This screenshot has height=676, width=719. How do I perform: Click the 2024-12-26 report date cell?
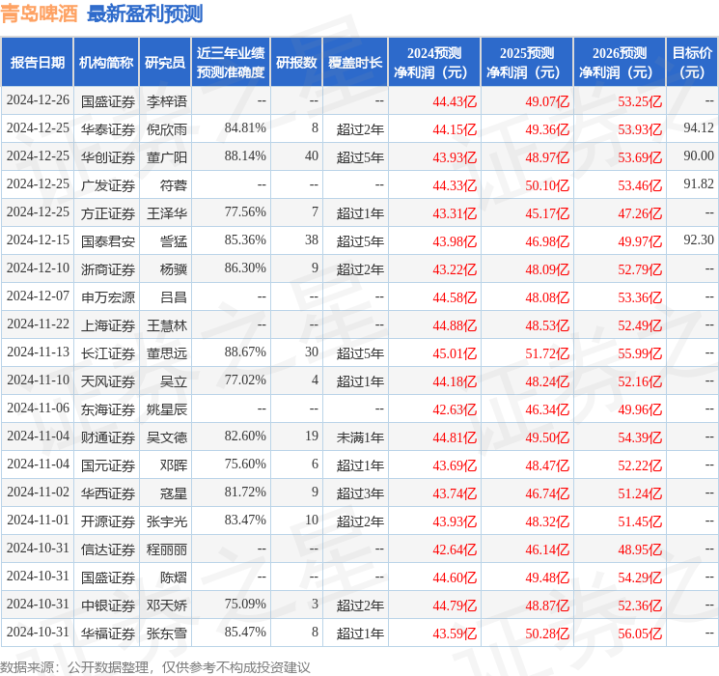point(38,100)
